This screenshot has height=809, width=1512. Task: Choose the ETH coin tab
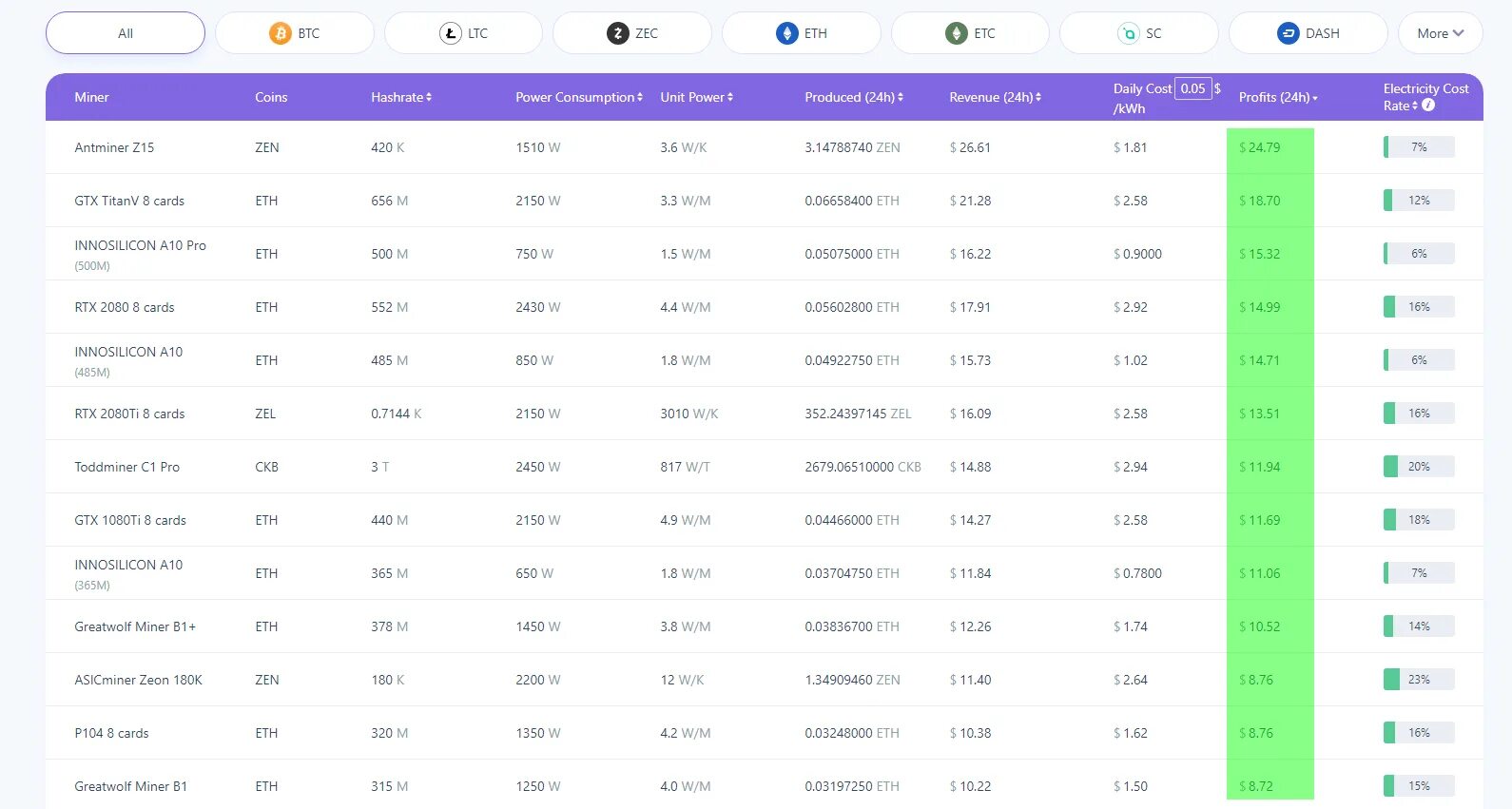click(x=802, y=33)
